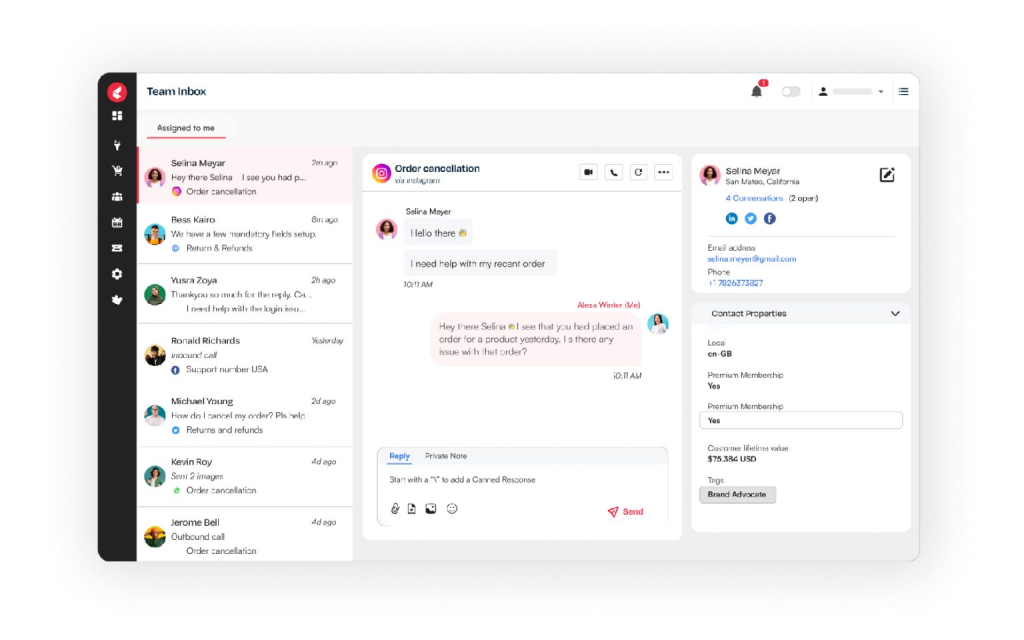The height and width of the screenshot is (640, 1024).
Task: Collapse the Contact Properties section
Action: [894, 314]
